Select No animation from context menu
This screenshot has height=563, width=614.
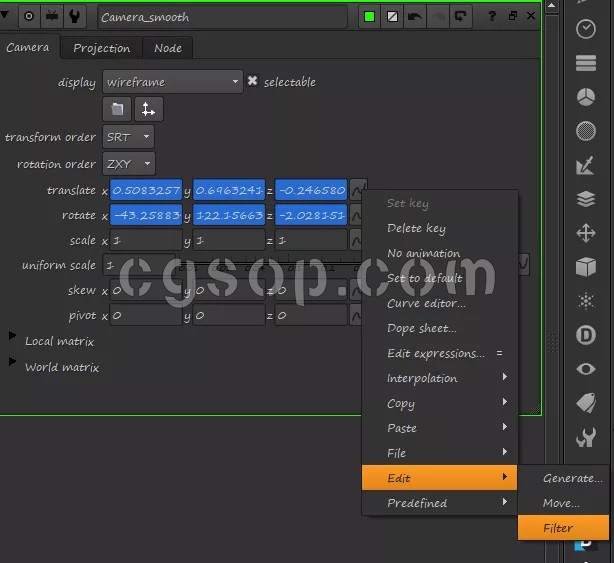pyautogui.click(x=439, y=253)
